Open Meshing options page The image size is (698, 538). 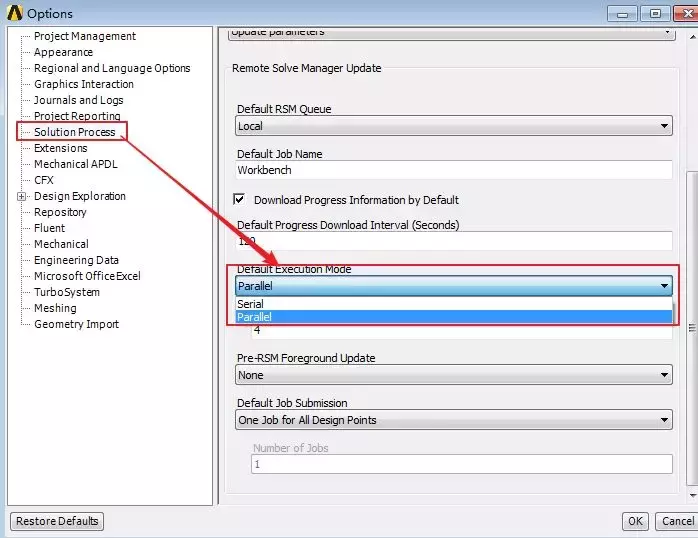pos(55,308)
